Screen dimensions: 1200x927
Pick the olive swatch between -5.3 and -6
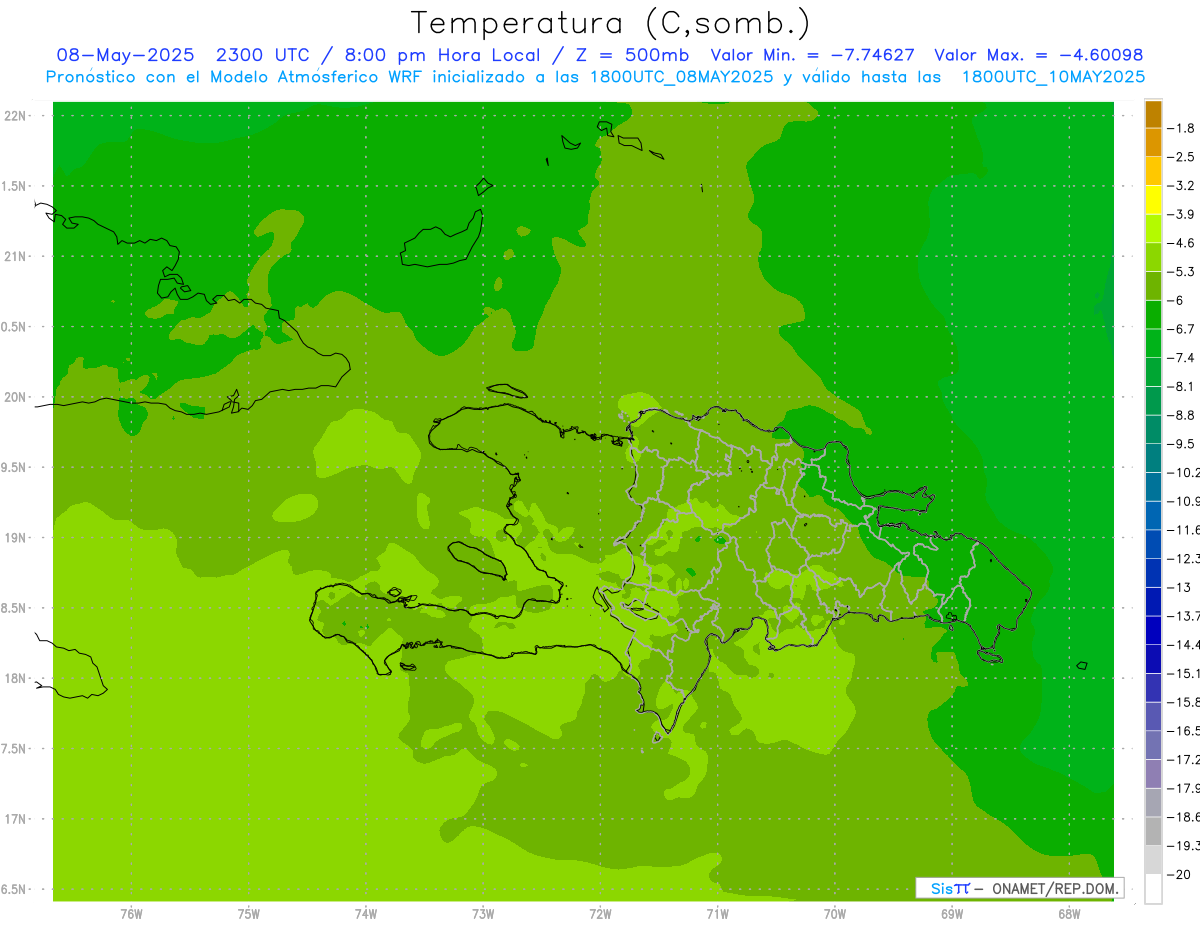point(1153,286)
